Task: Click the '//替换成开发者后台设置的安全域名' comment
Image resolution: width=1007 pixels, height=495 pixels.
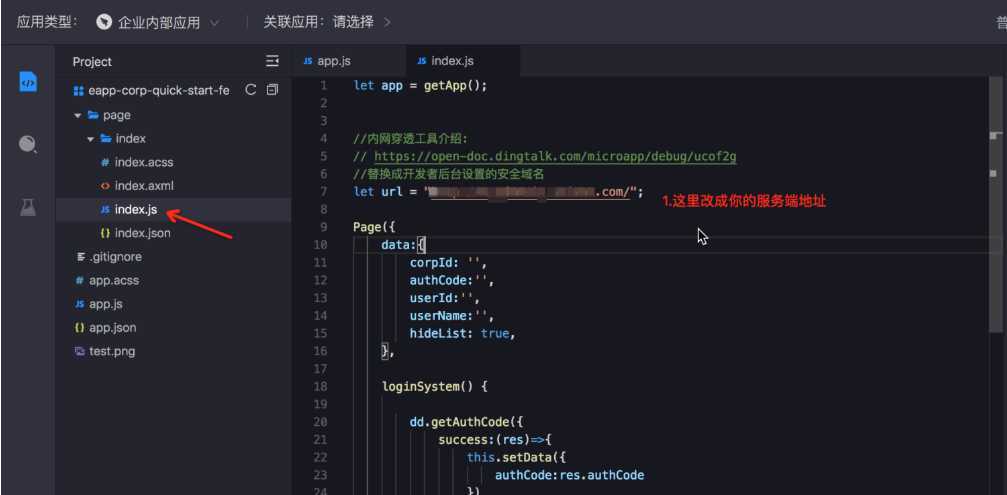Action: pyautogui.click(x=450, y=174)
